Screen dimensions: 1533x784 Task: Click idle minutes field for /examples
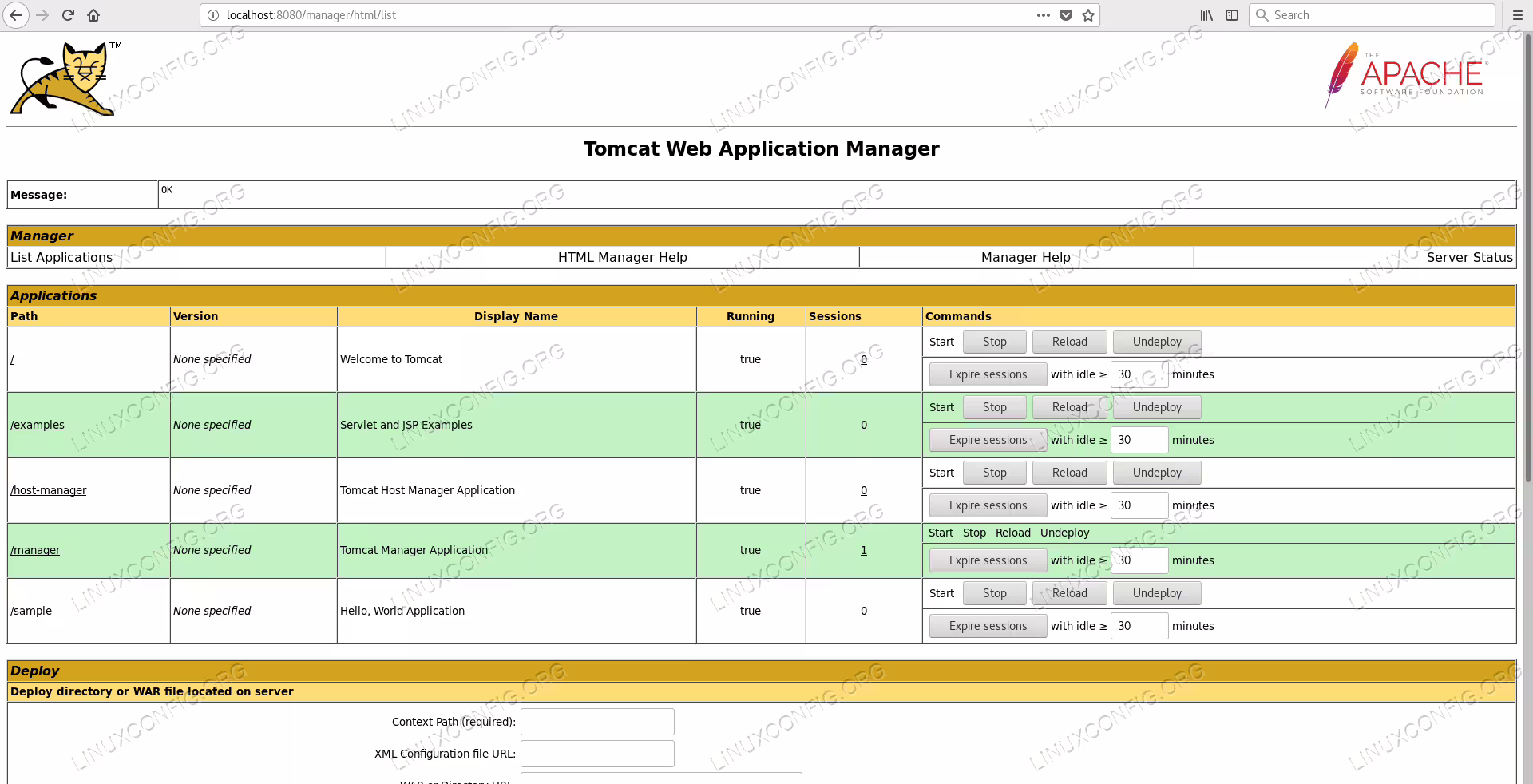click(x=1139, y=440)
